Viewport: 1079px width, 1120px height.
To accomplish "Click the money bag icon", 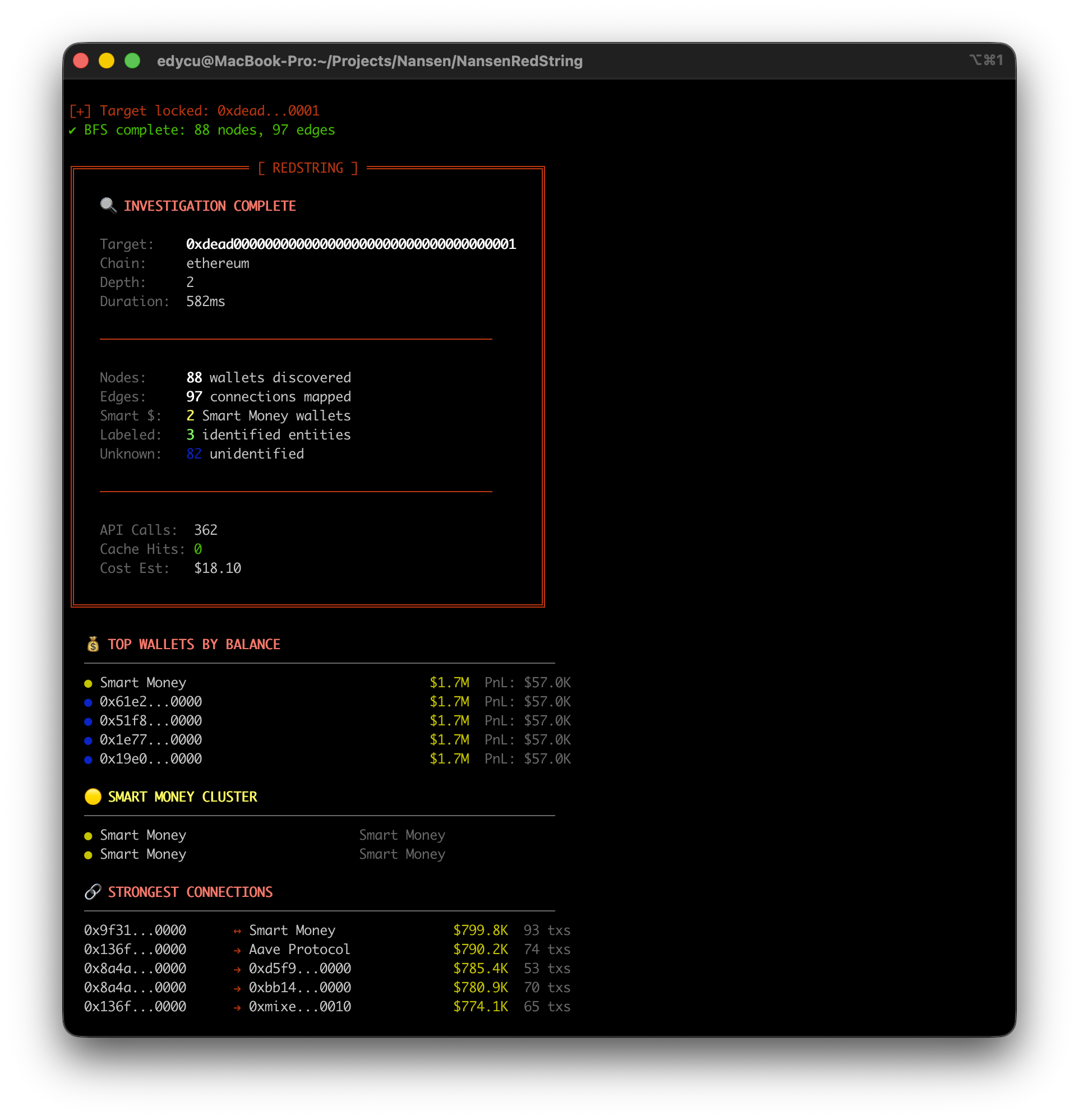I will [x=93, y=644].
